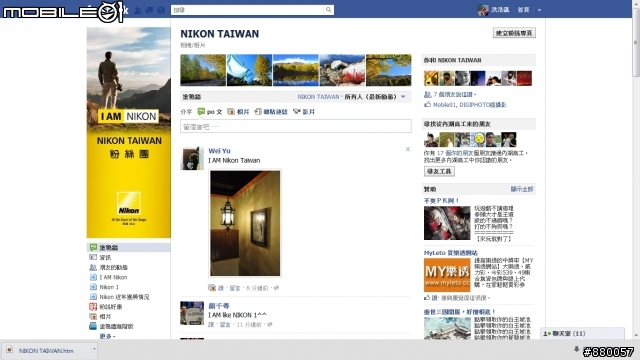This screenshot has height=360, width=640.
Task: Like the 'I AM like NIKON 1' post
Action: pos(211,324)
